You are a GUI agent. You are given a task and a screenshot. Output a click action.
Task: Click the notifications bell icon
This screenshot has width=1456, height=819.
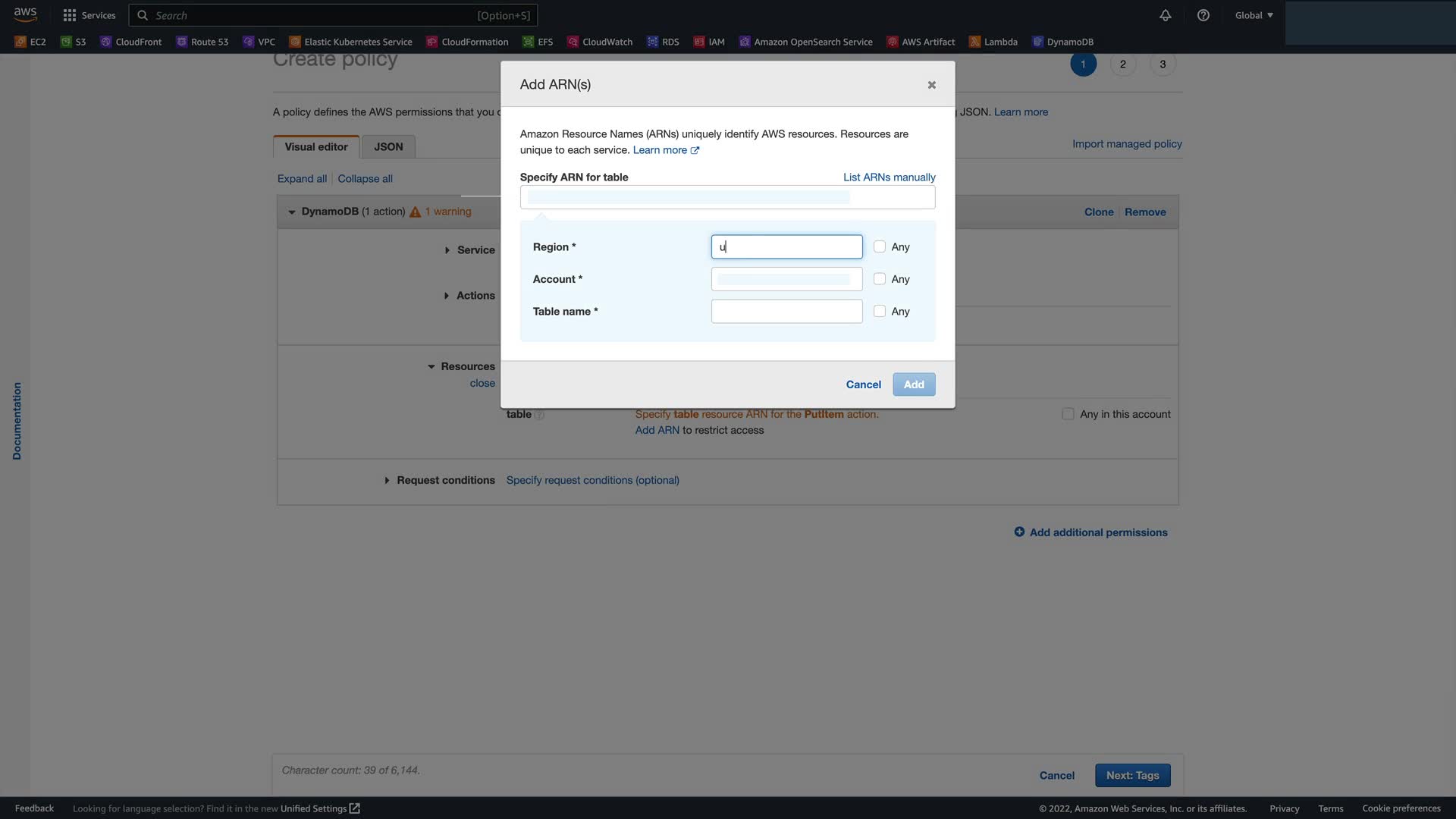click(x=1165, y=15)
